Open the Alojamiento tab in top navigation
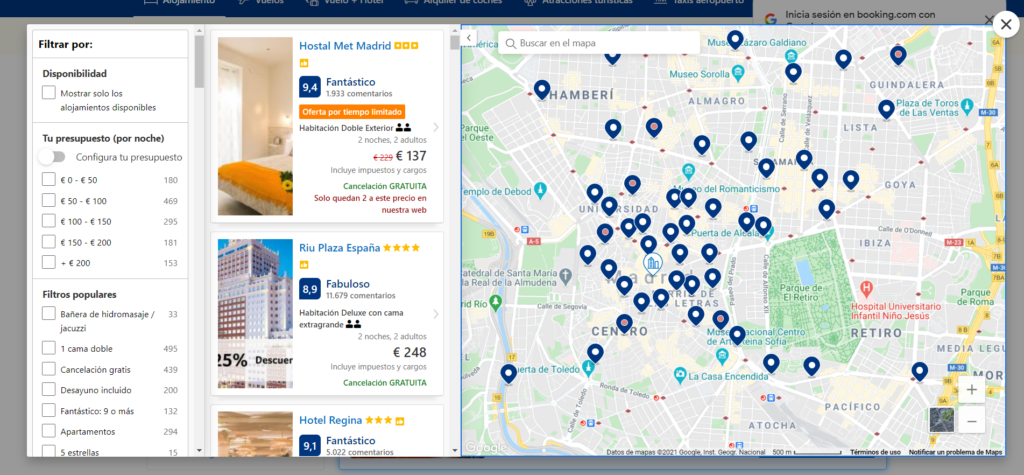1024x475 pixels. [x=180, y=2]
